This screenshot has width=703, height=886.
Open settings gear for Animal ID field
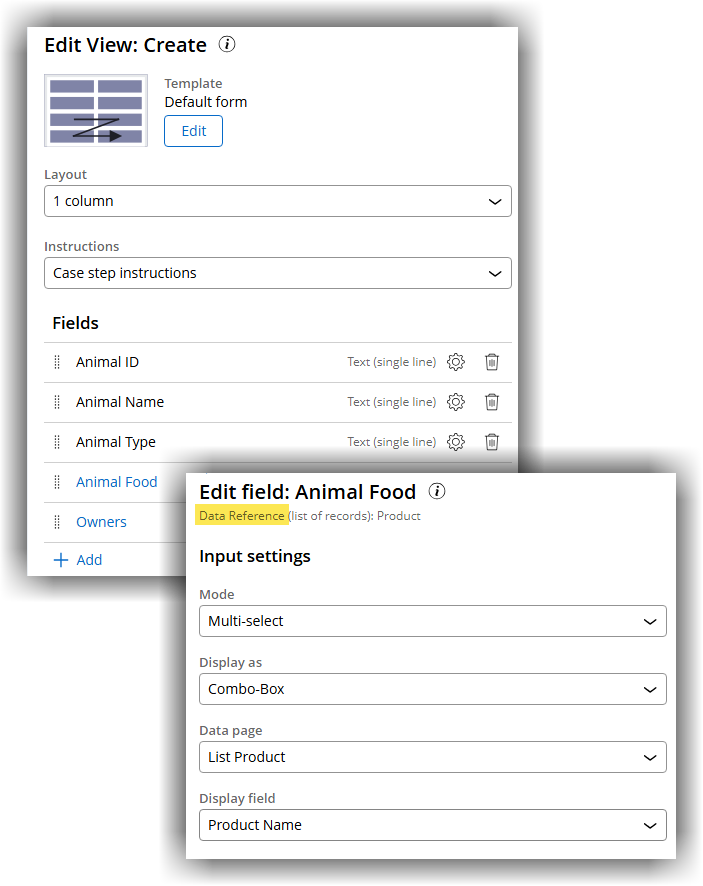pyautogui.click(x=456, y=362)
